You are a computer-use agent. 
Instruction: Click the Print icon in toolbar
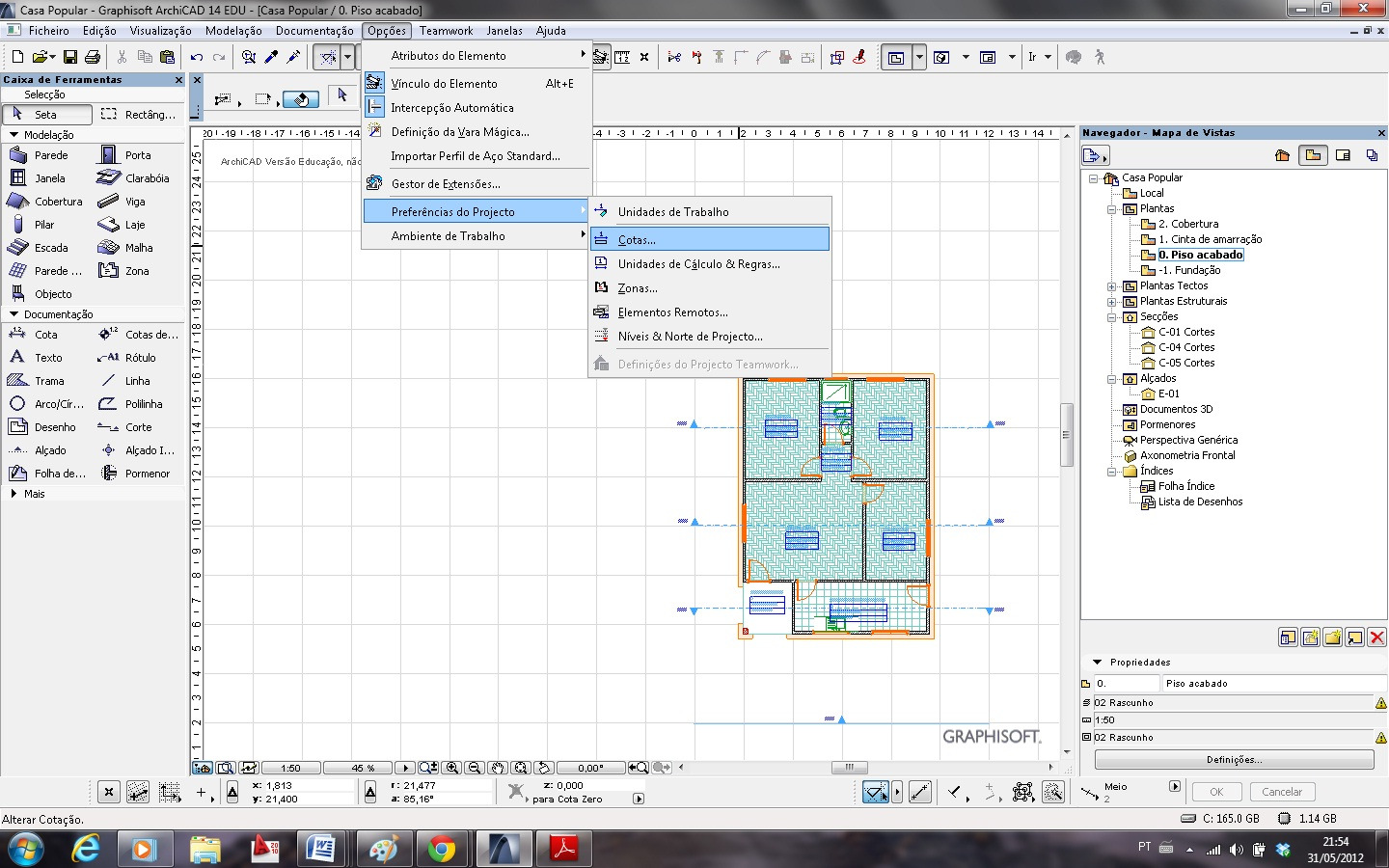coord(93,57)
